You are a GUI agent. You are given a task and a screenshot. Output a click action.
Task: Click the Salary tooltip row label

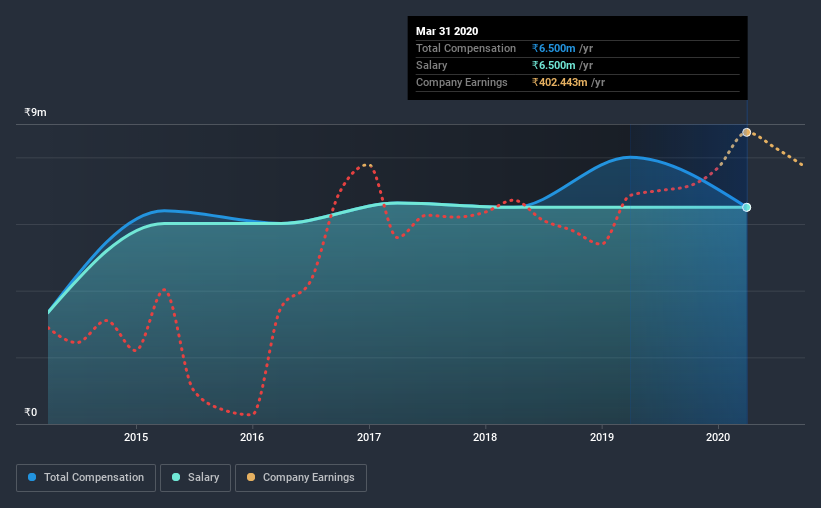point(431,65)
